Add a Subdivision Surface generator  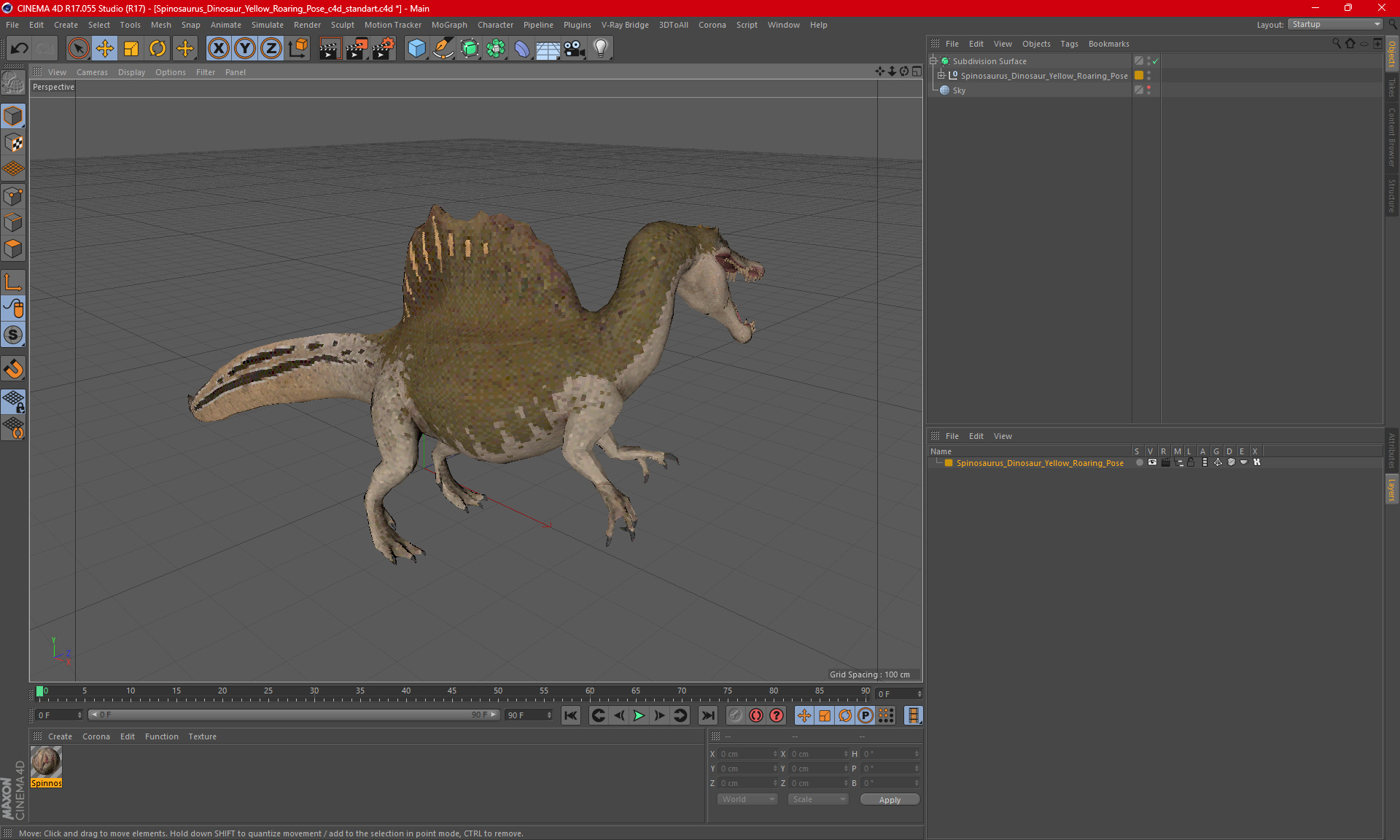pyautogui.click(x=470, y=49)
